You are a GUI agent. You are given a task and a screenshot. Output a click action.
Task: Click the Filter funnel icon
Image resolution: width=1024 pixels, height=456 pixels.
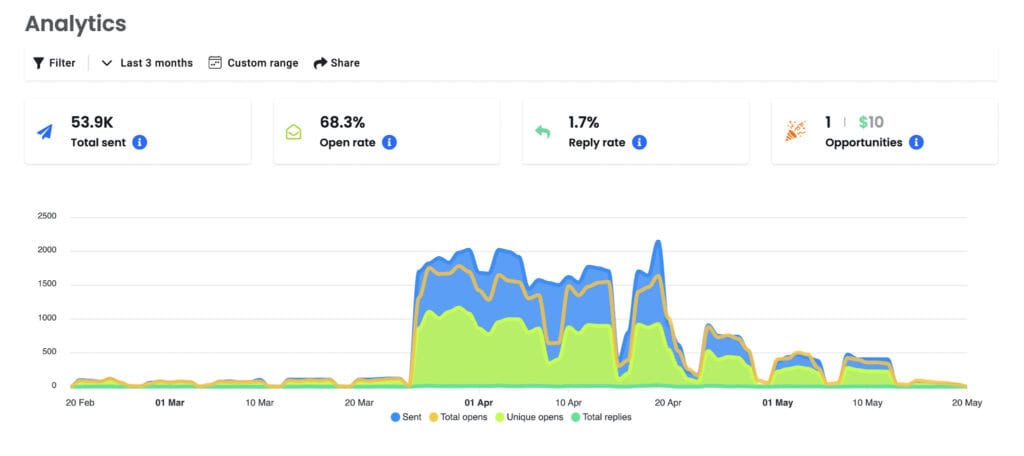39,63
